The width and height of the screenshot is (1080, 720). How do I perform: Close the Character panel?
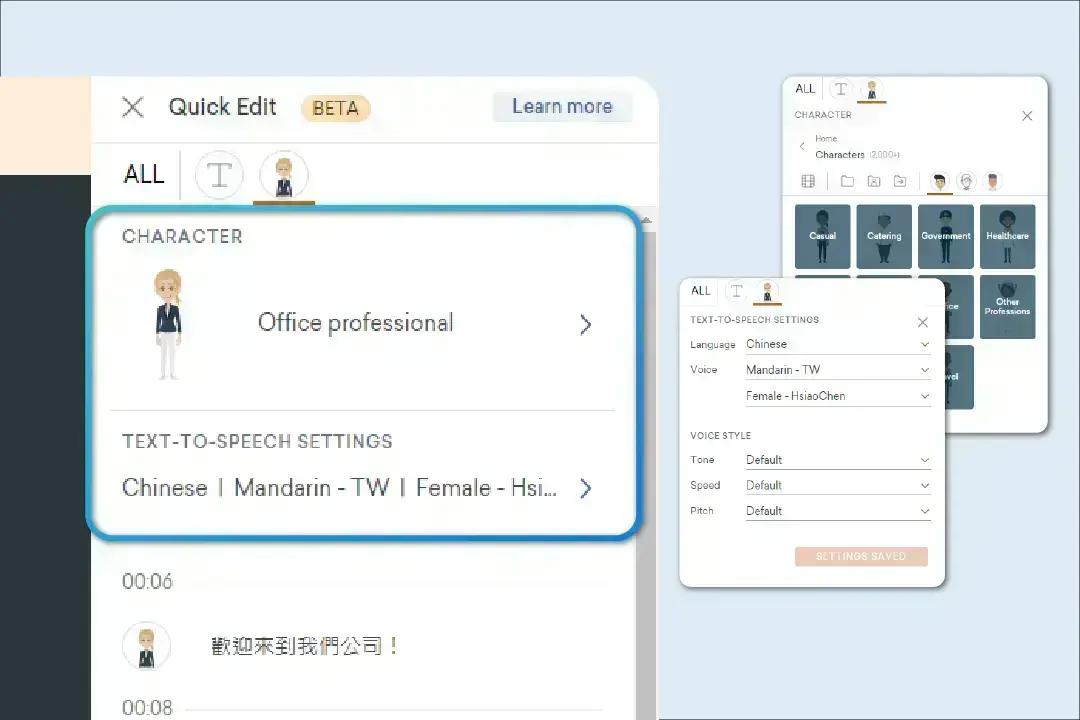tap(1027, 116)
